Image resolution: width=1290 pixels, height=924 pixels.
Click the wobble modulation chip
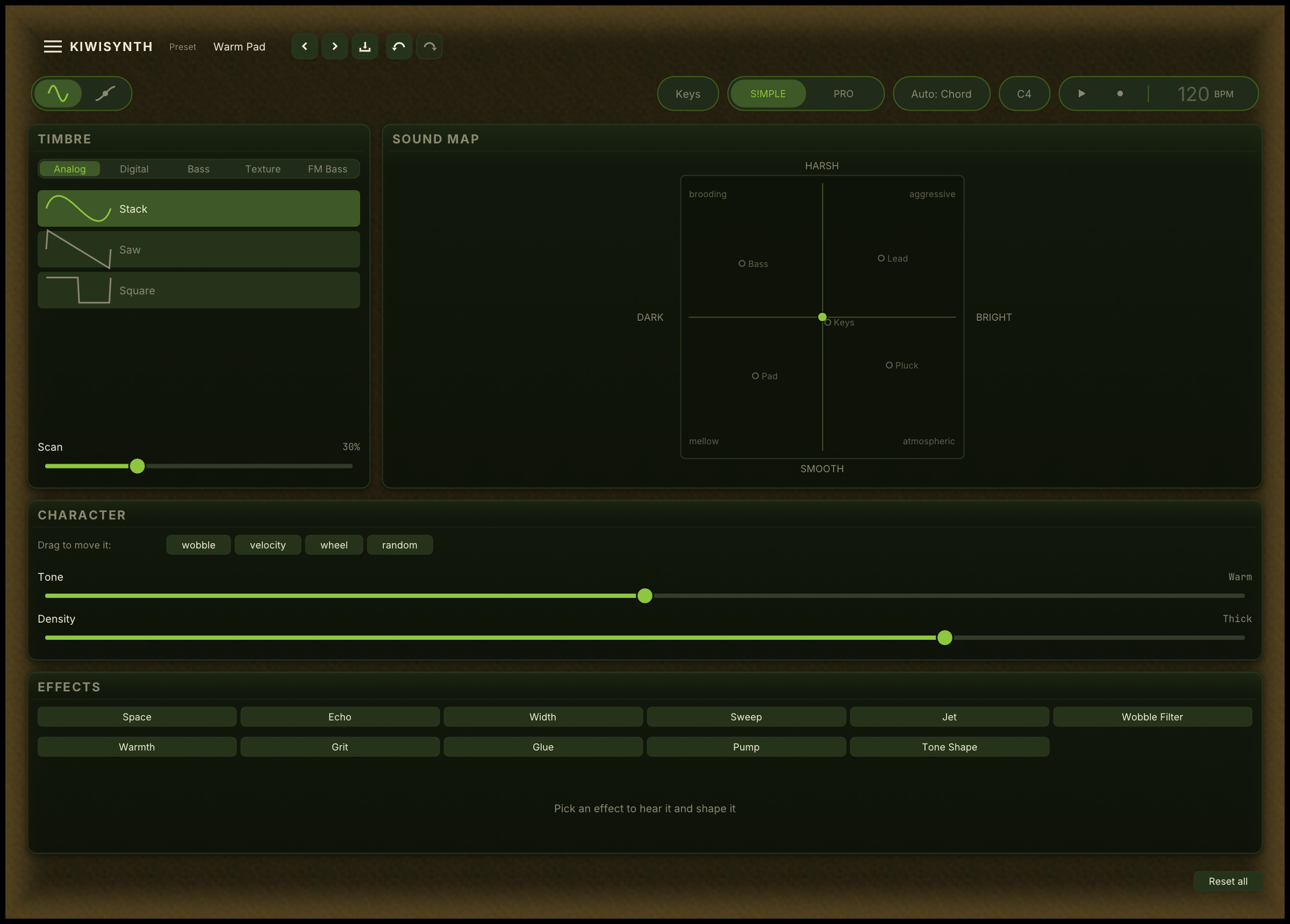click(198, 545)
